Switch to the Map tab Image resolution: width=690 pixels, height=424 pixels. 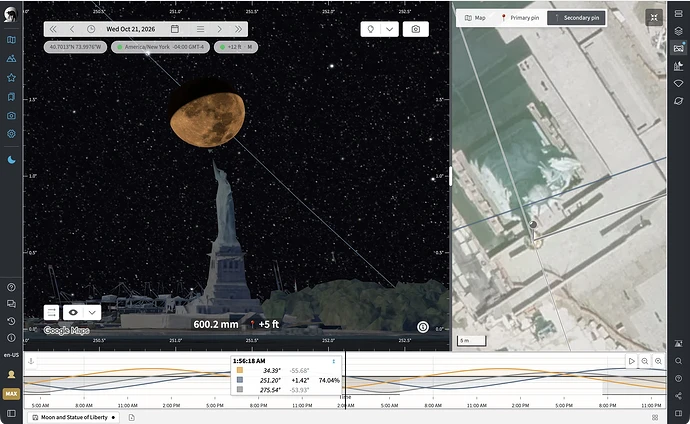coord(475,18)
